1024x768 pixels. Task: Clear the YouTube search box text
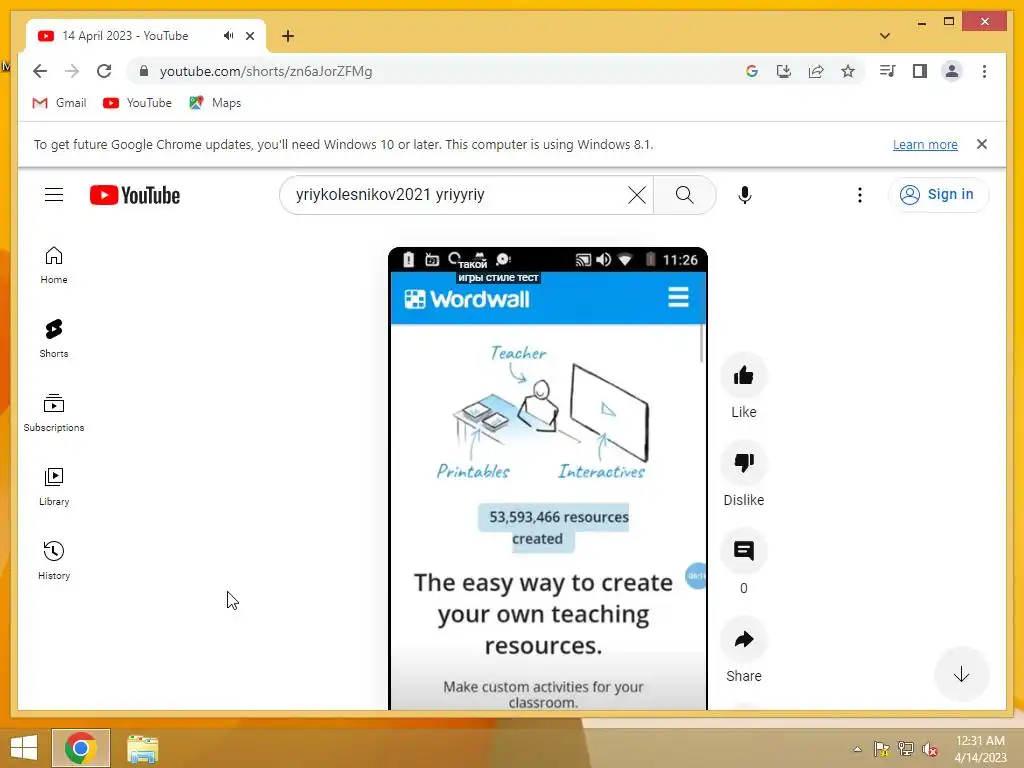[637, 195]
